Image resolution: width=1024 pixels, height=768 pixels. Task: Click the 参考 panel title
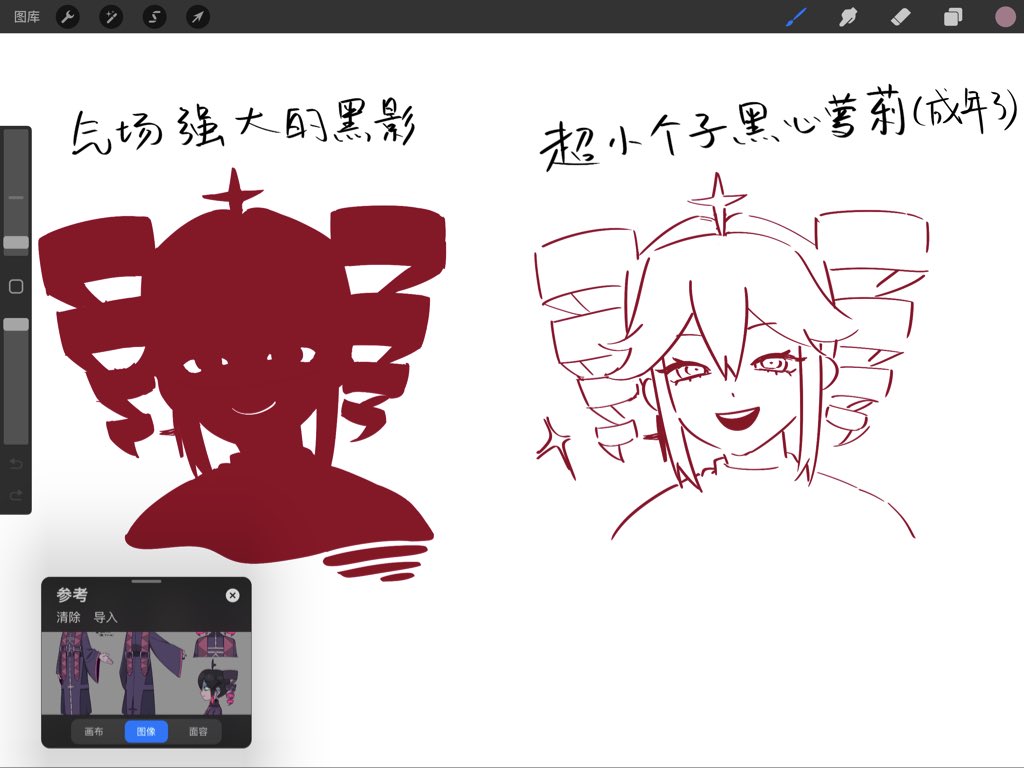72,595
